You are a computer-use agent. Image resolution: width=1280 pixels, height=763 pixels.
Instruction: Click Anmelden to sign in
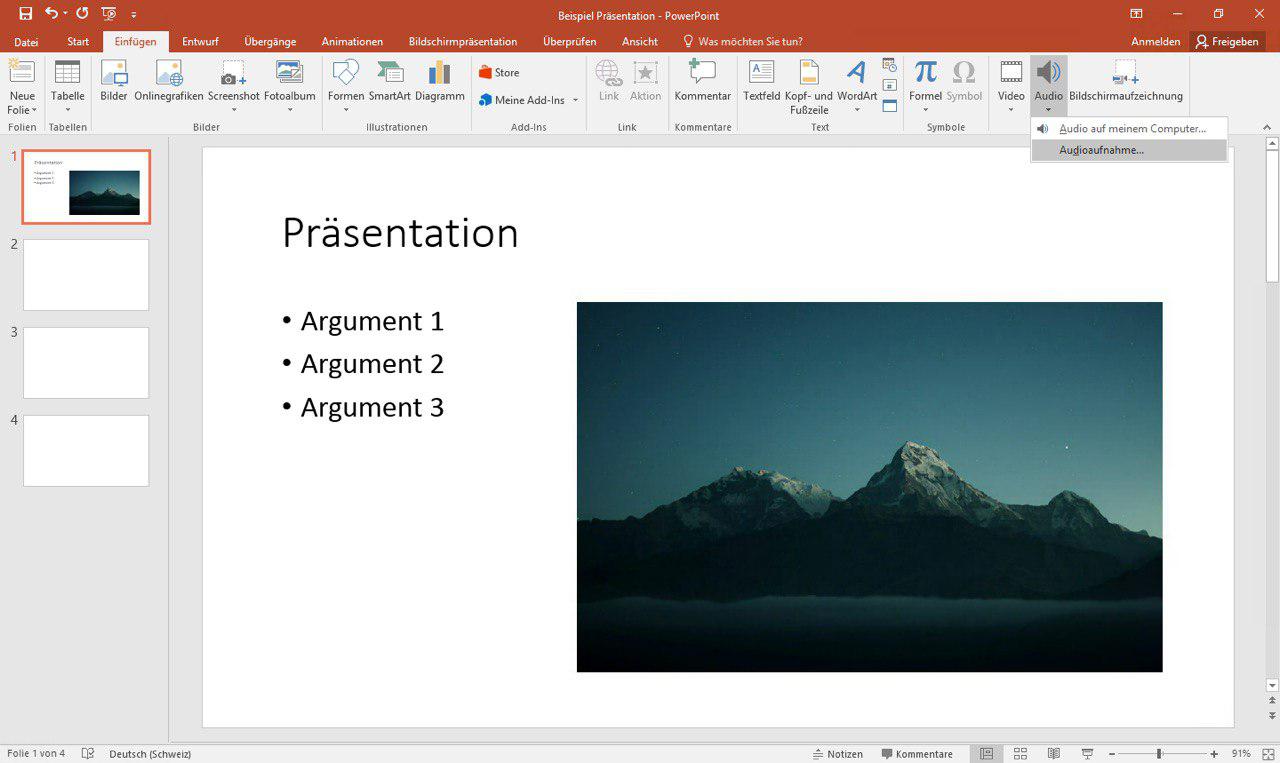pos(1155,42)
